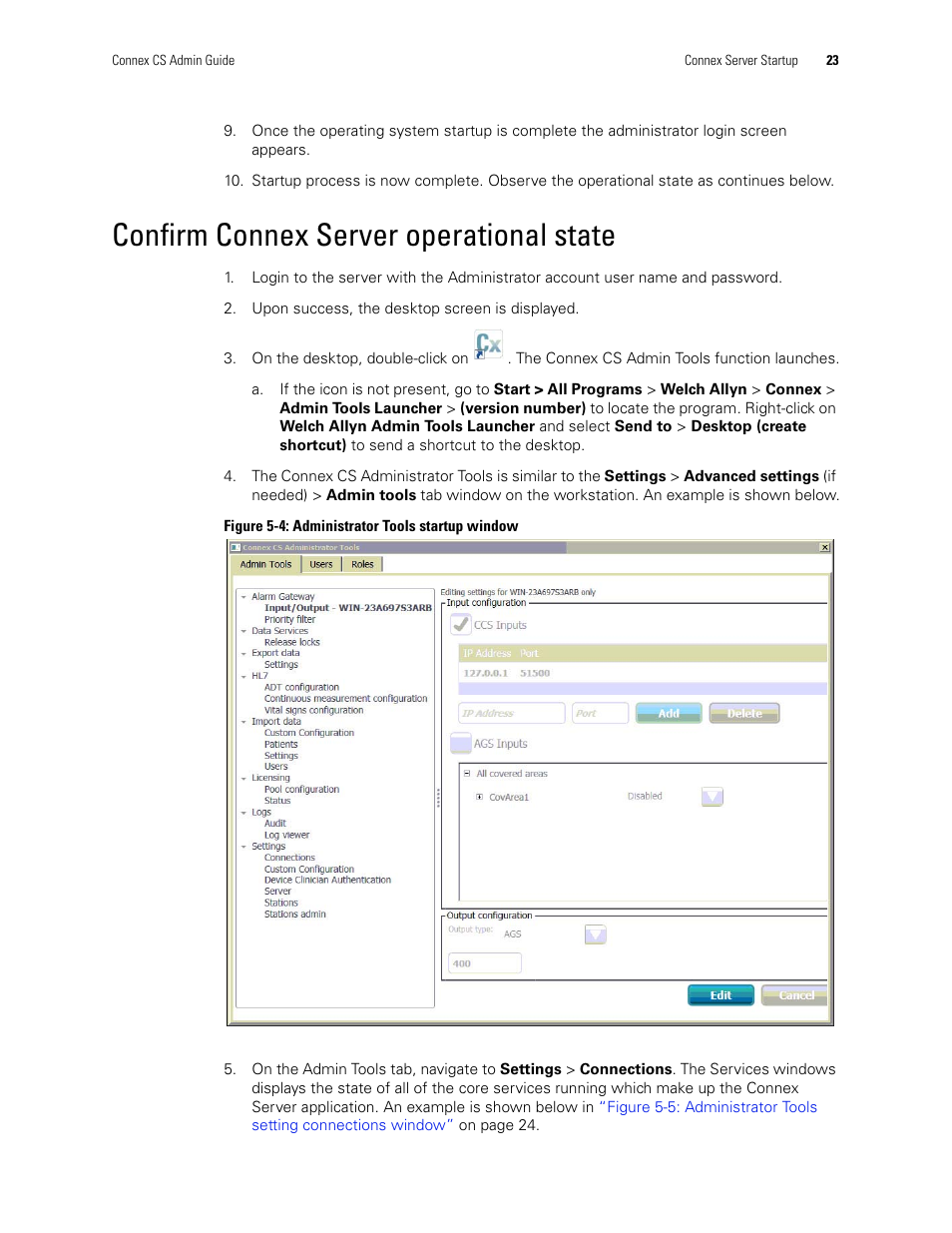
Task: Select Release locks under Data Services
Action: click(x=292, y=642)
